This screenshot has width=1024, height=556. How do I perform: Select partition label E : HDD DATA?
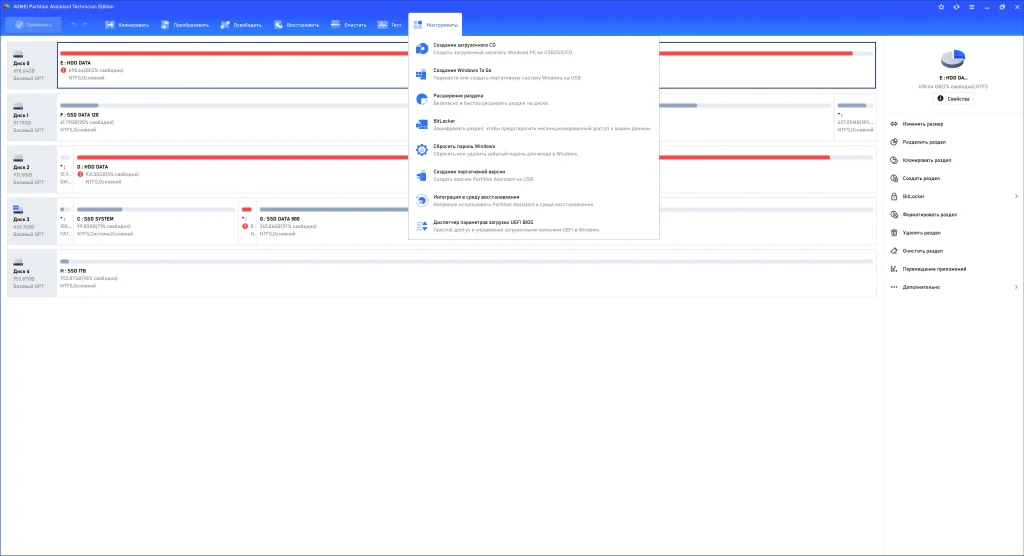[76, 63]
